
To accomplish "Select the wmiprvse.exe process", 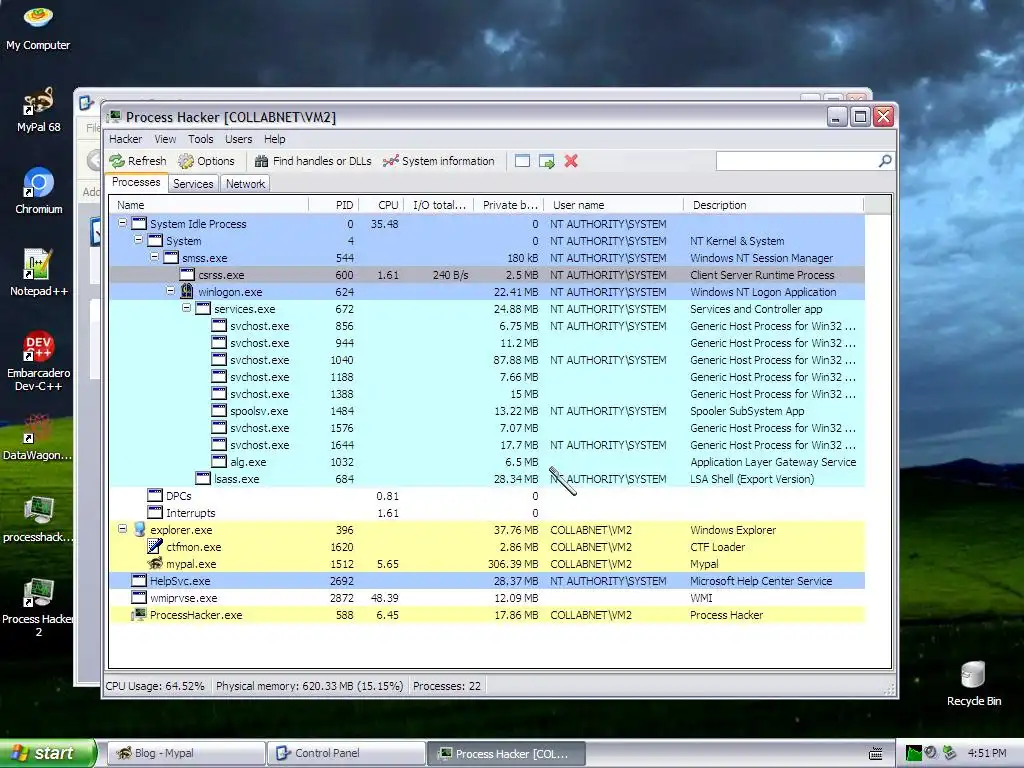I will [x=487, y=598].
